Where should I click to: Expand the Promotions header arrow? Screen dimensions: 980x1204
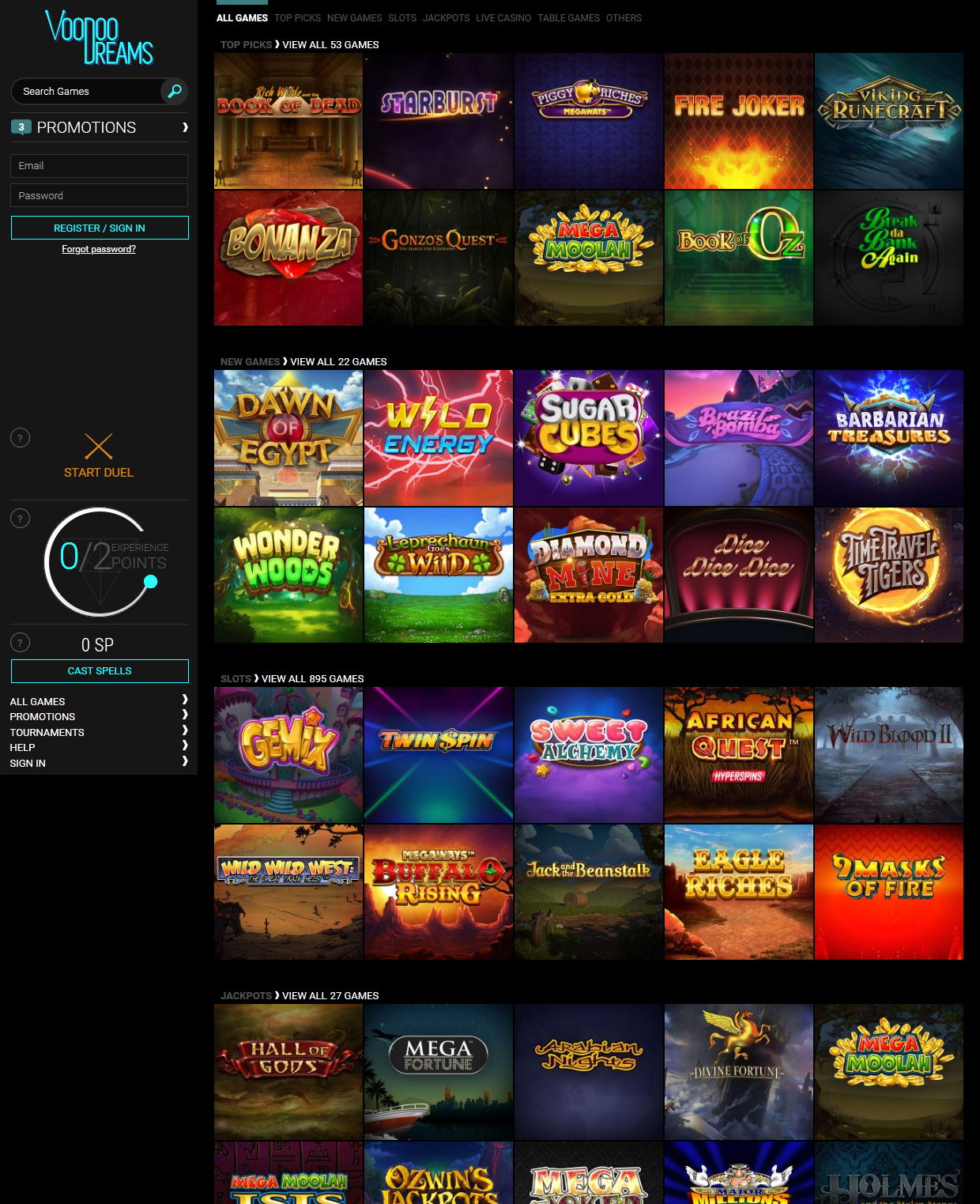click(x=185, y=127)
